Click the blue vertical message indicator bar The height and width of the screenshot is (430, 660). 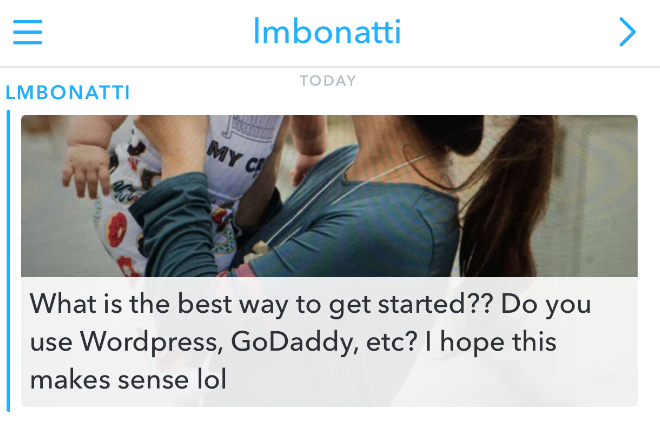coord(8,261)
